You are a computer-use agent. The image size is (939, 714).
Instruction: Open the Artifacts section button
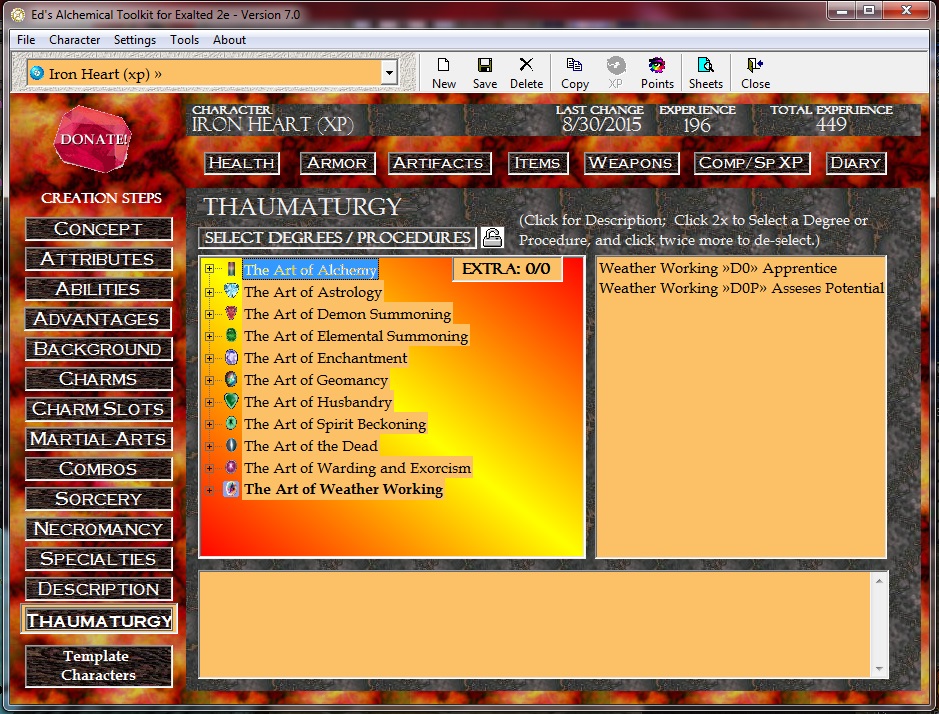click(439, 163)
